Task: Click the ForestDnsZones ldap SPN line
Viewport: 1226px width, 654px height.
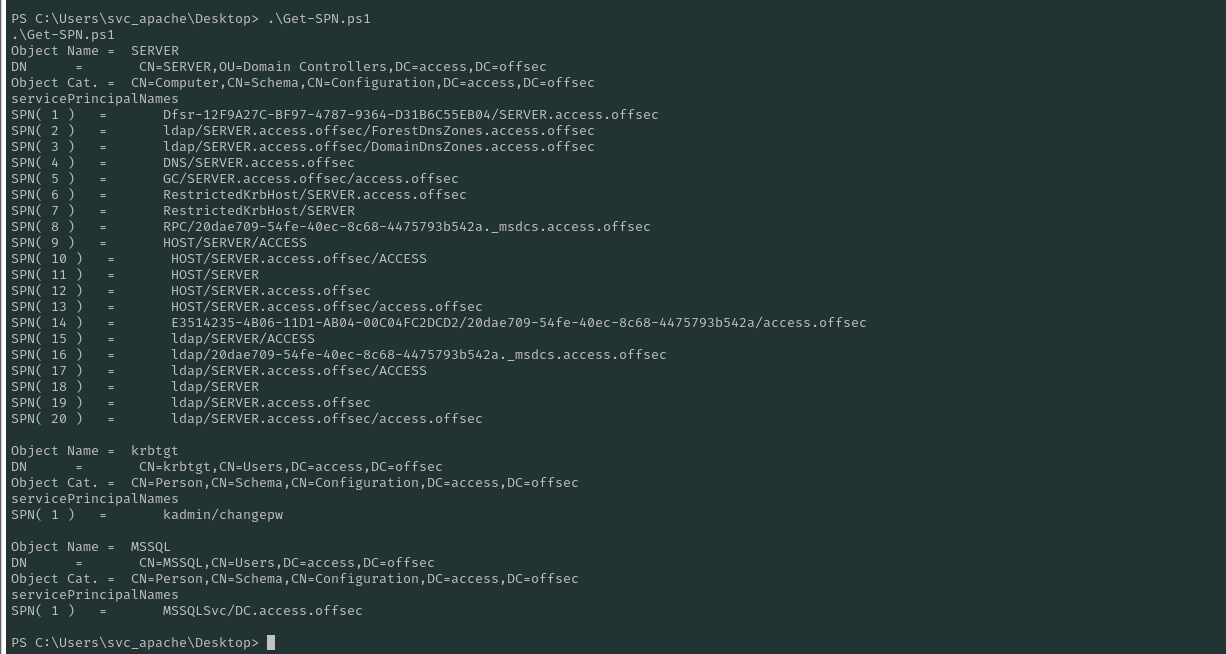Action: click(x=378, y=131)
